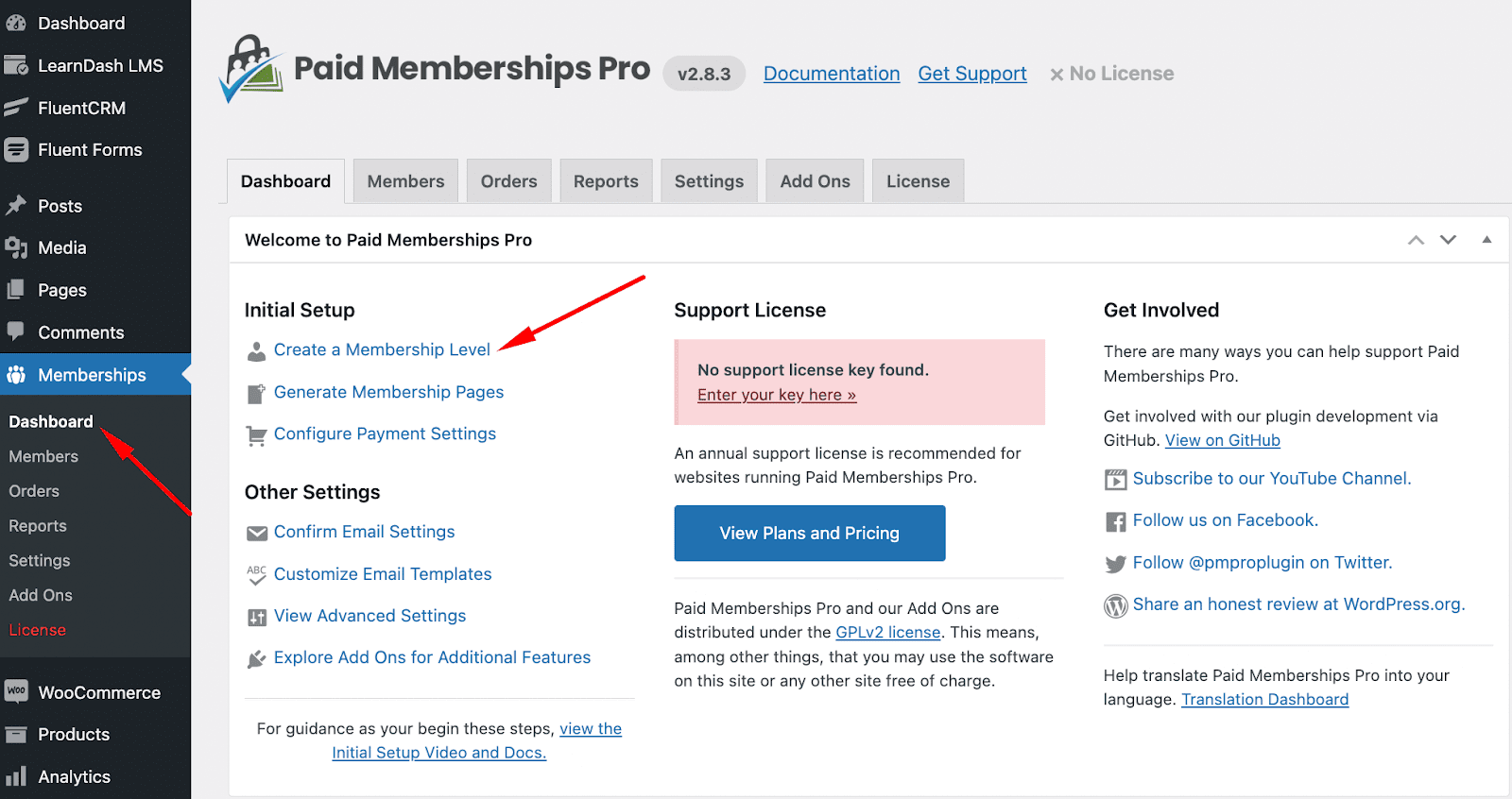
Task: Click the Fluent Forms sidebar icon
Action: click(16, 149)
